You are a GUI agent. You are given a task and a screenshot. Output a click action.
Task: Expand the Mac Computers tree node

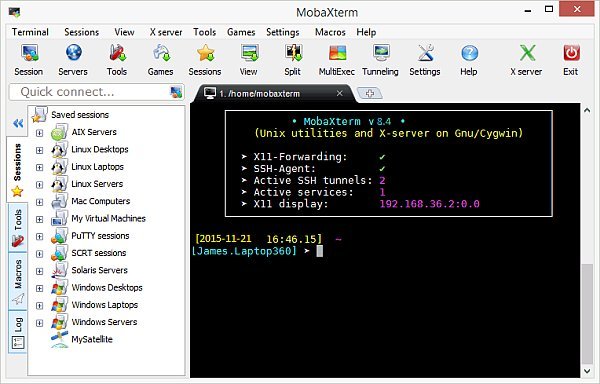coord(39,202)
